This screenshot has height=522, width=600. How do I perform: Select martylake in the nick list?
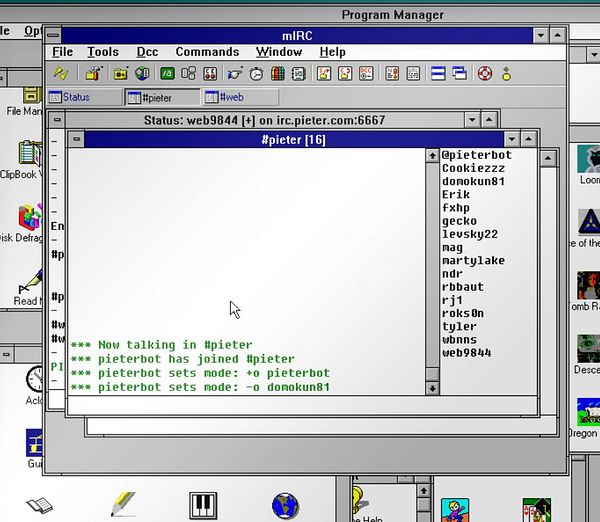click(x=473, y=261)
